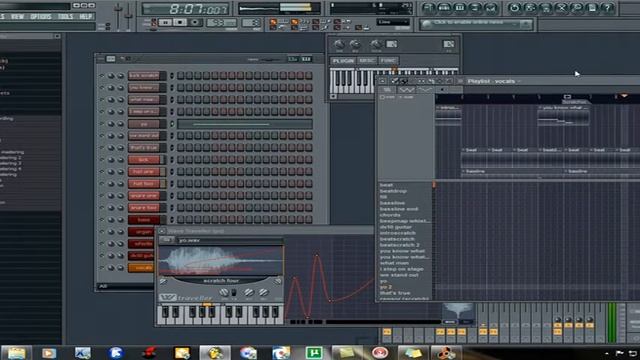Select introscratch in the Playlist pattern list
The width and height of the screenshot is (640, 360).
398,233
